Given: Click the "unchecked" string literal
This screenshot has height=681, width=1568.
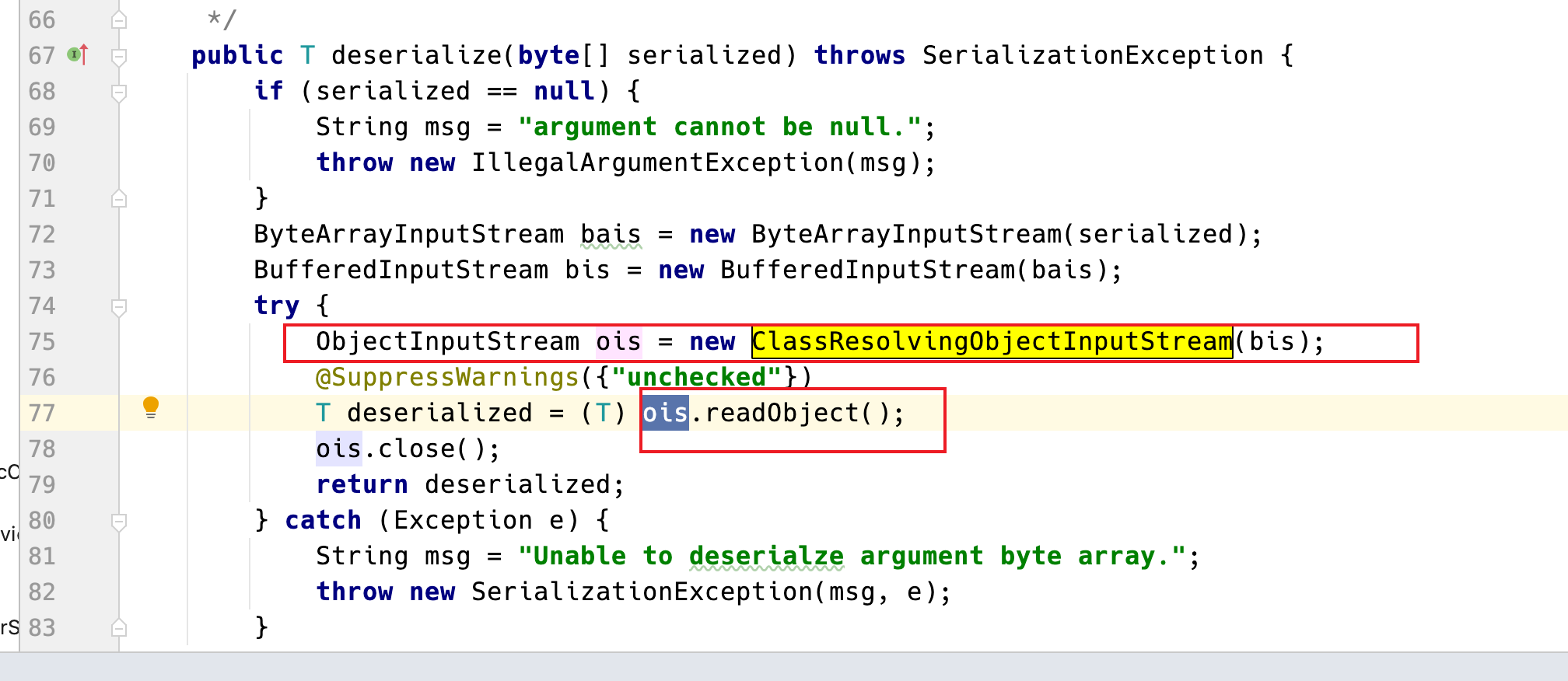Looking at the screenshot, I should pos(696,377).
